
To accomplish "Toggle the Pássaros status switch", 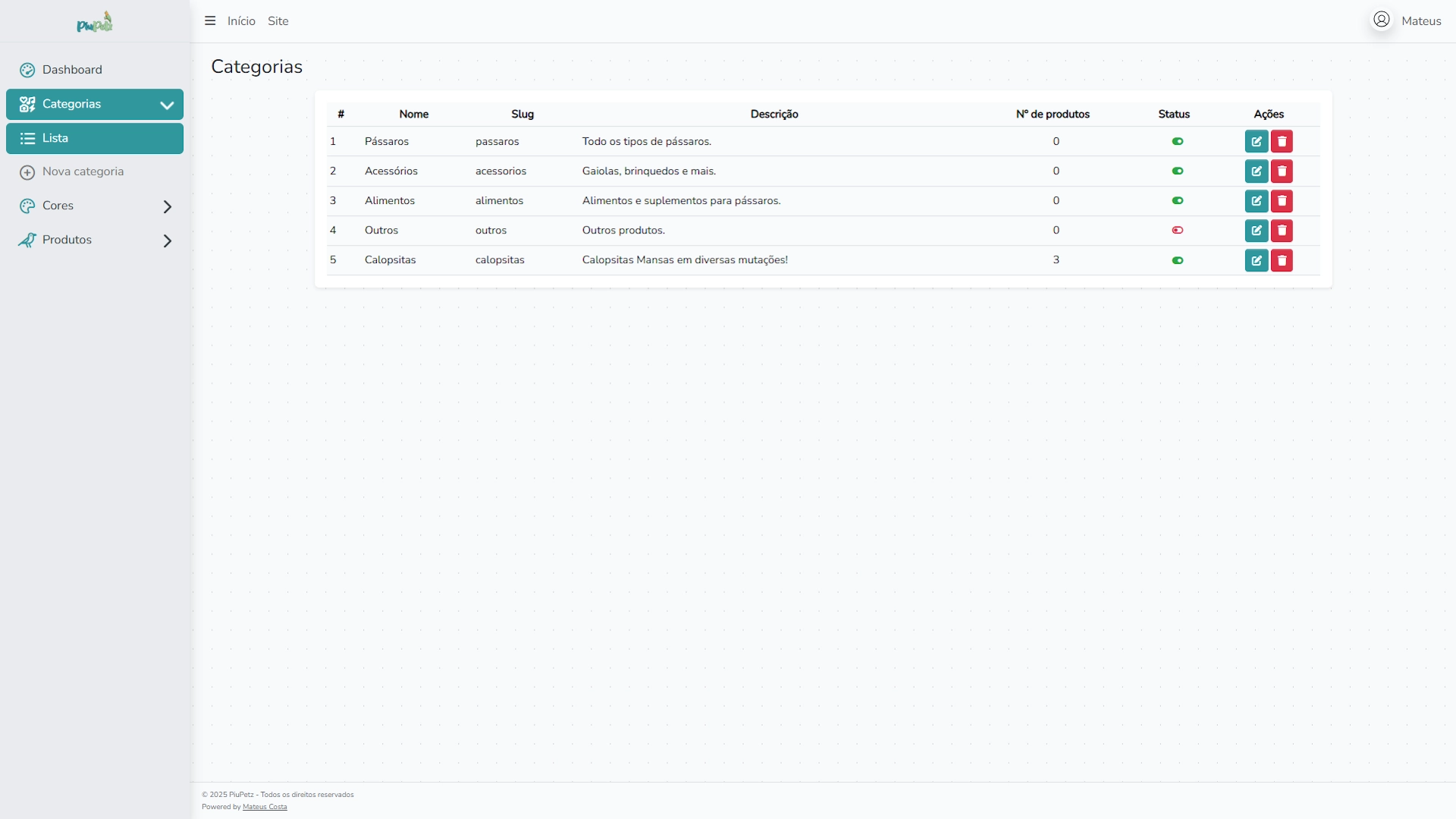I will point(1177,142).
